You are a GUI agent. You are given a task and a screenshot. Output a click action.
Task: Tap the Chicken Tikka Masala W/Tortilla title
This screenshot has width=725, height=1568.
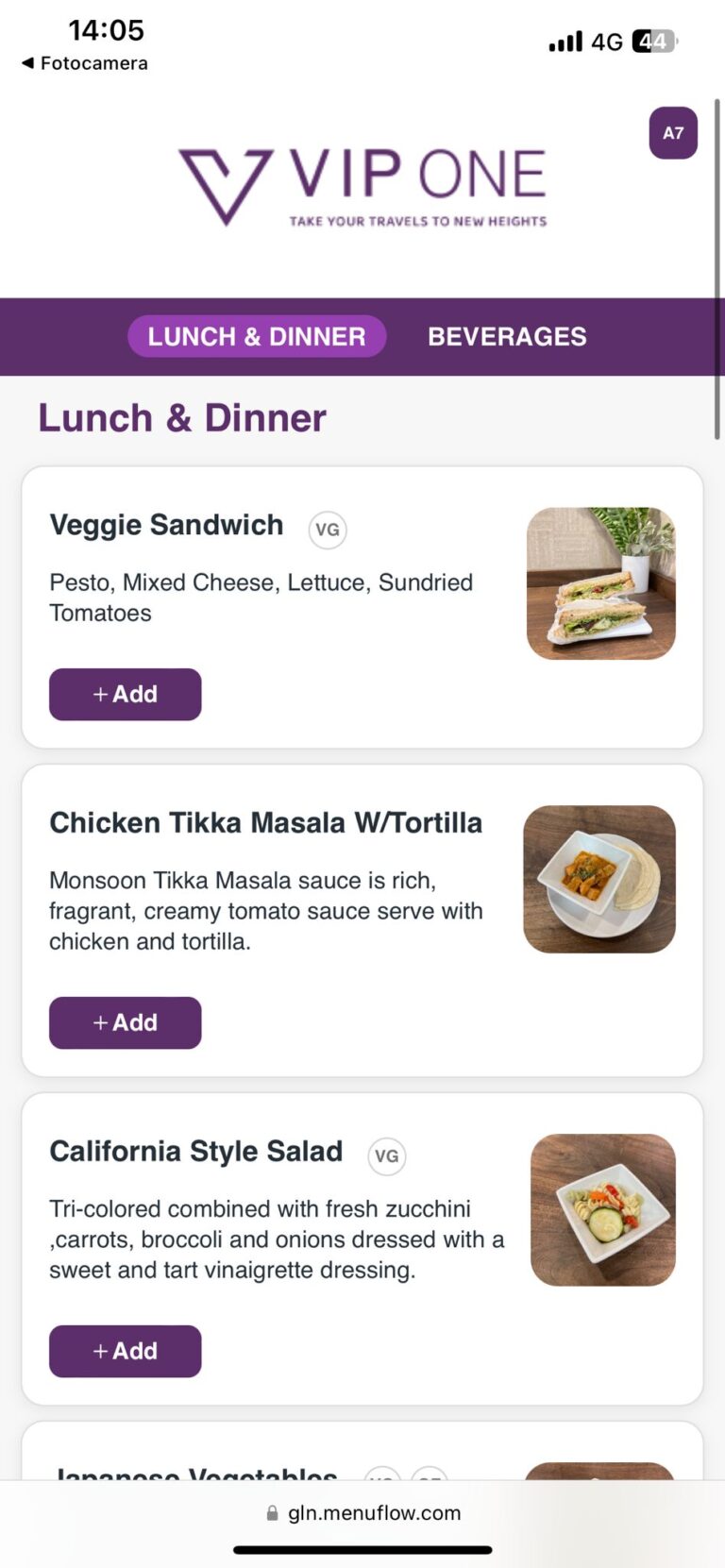tap(265, 823)
